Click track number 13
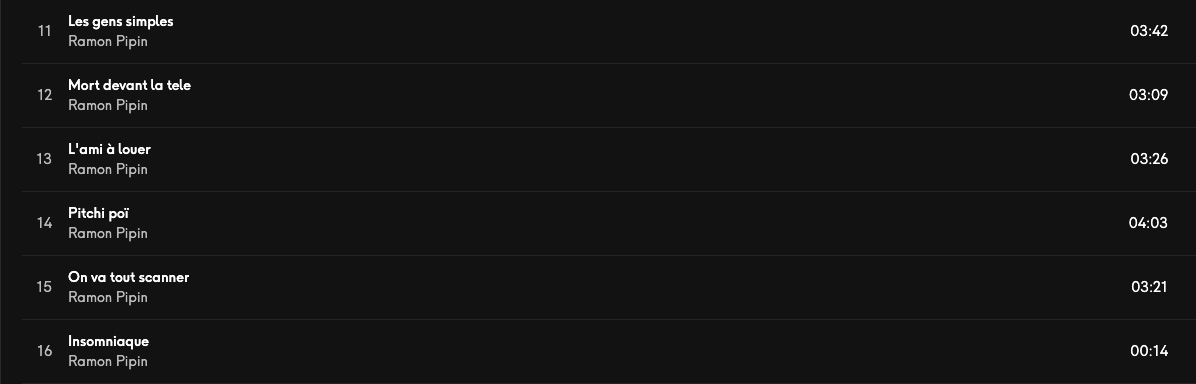This screenshot has height=384, width=1196. pos(44,159)
